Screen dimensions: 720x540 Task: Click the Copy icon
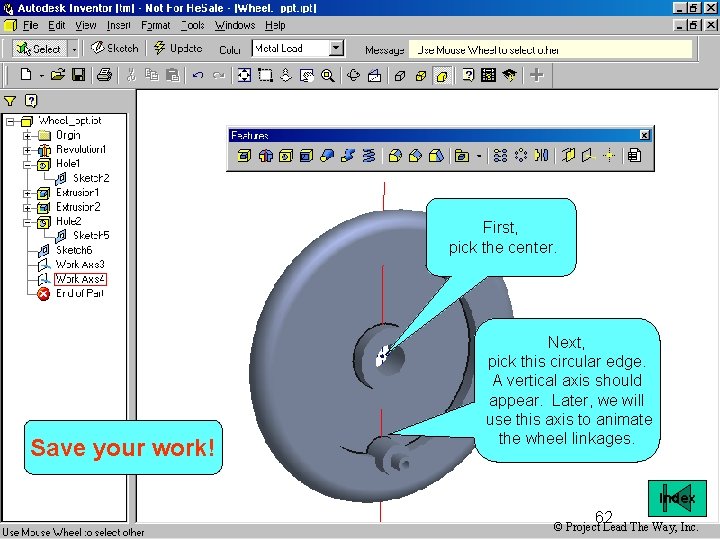152,75
